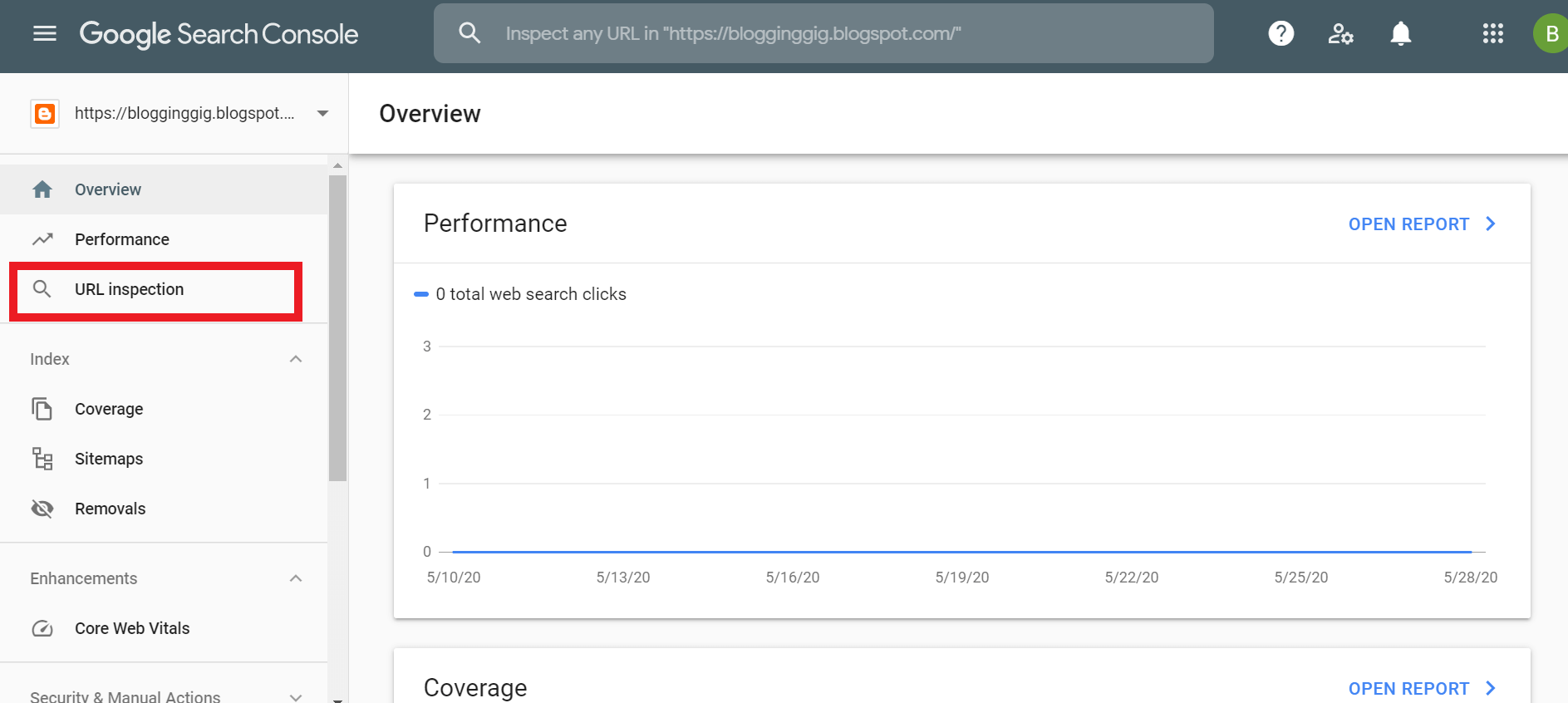This screenshot has width=1568, height=703.
Task: Click Security & Manual Actions header
Action: [x=125, y=696]
